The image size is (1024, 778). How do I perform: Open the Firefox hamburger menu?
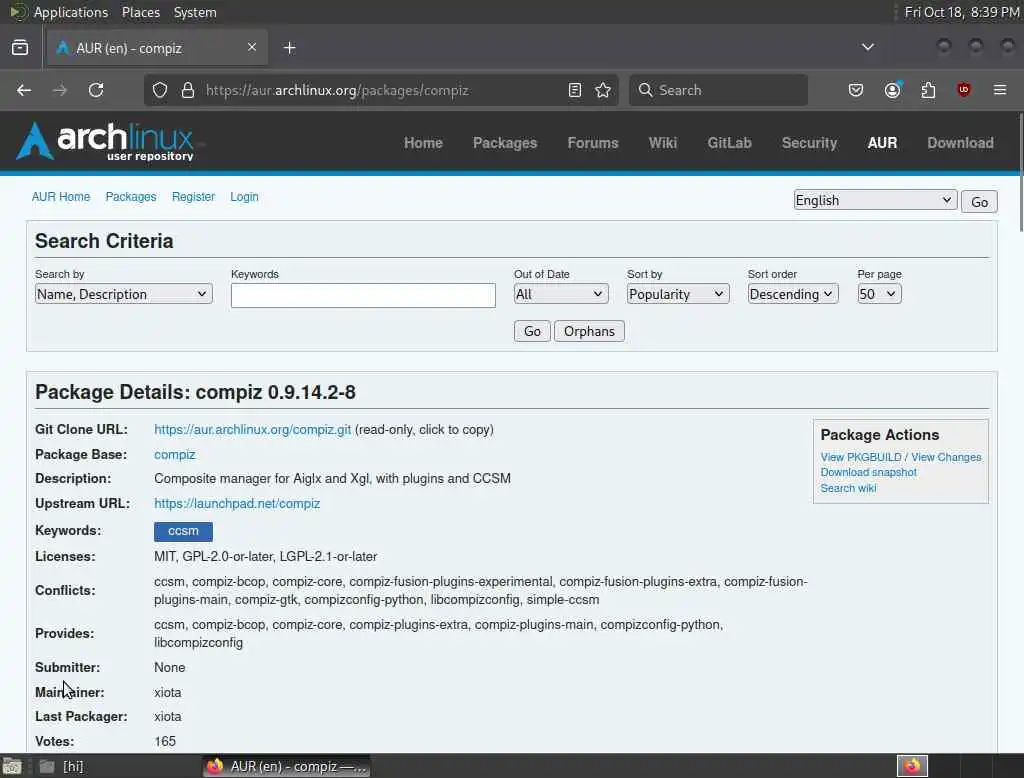(x=1000, y=90)
